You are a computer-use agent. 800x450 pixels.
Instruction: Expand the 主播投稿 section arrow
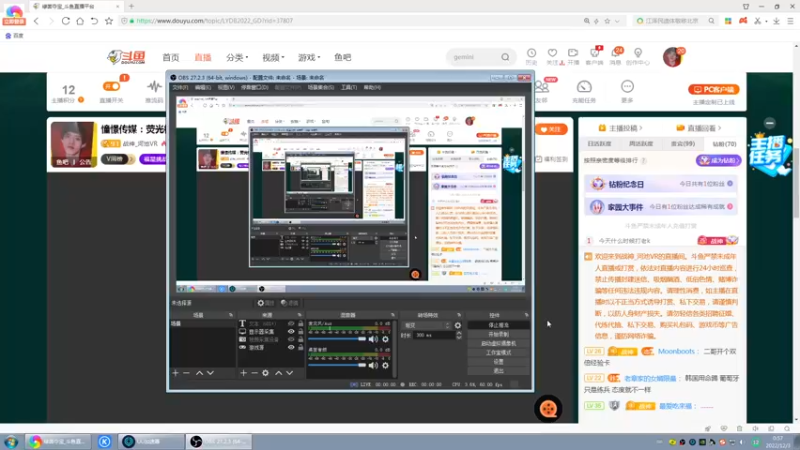pyautogui.click(x=641, y=128)
